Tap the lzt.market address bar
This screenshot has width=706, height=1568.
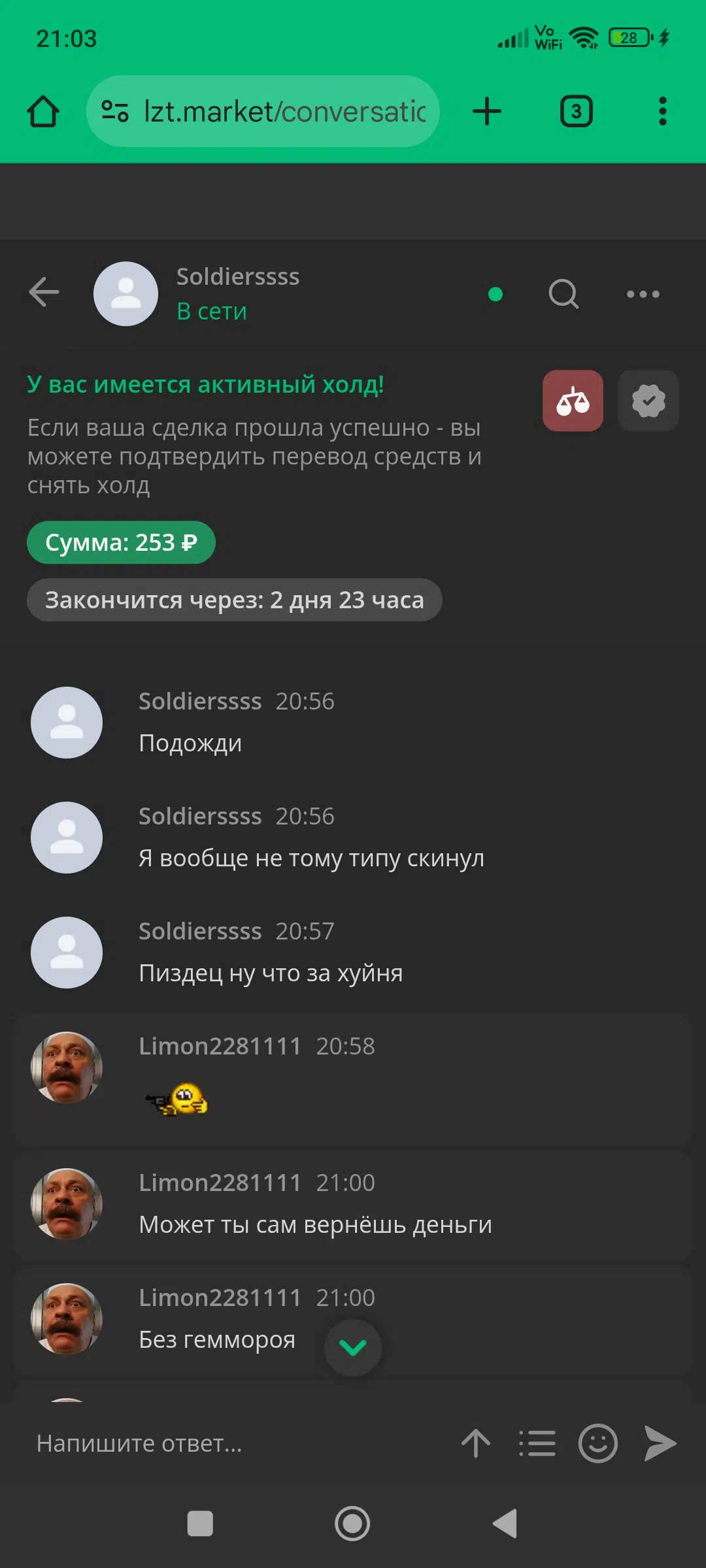[x=263, y=111]
